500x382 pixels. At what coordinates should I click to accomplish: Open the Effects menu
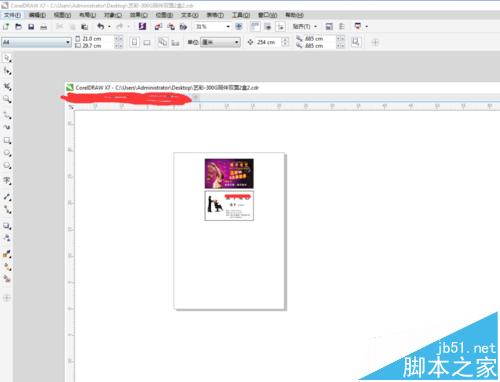138,15
